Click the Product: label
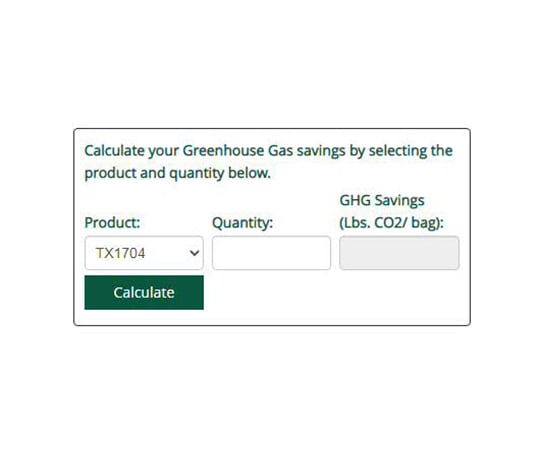This screenshot has height=450, width=540. pyautogui.click(x=112, y=223)
